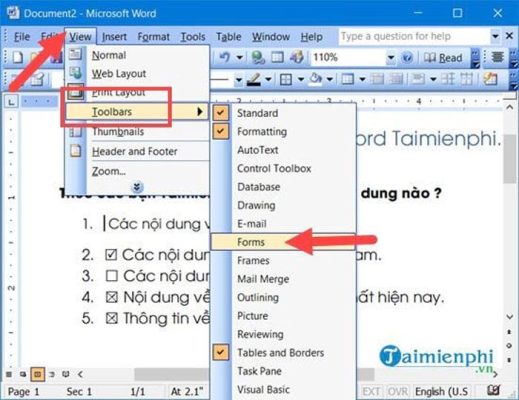This screenshot has height=400, width=519.
Task: Toggle EXT mode in the status bar
Action: 371,391
